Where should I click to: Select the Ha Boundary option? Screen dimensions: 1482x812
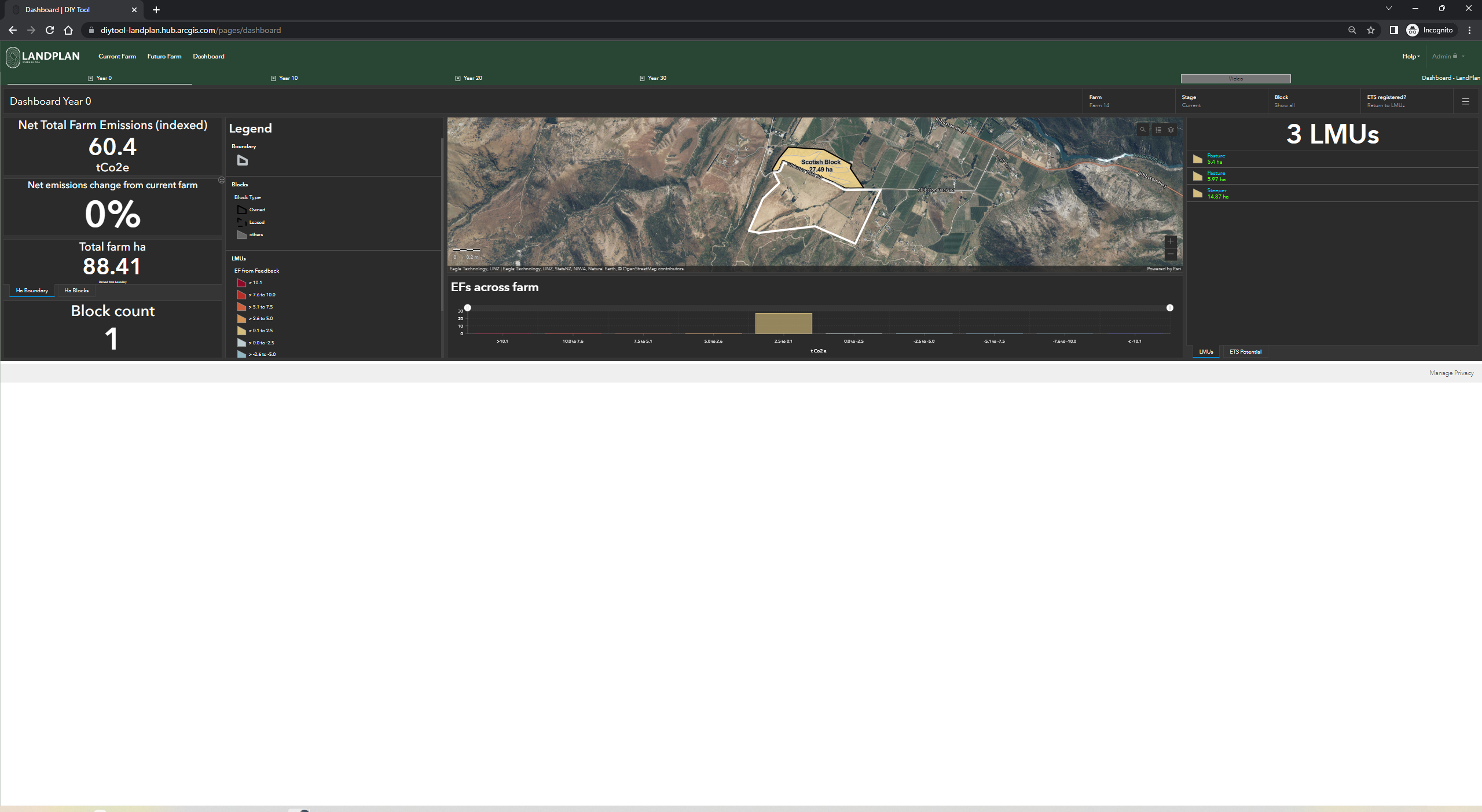coord(31,291)
